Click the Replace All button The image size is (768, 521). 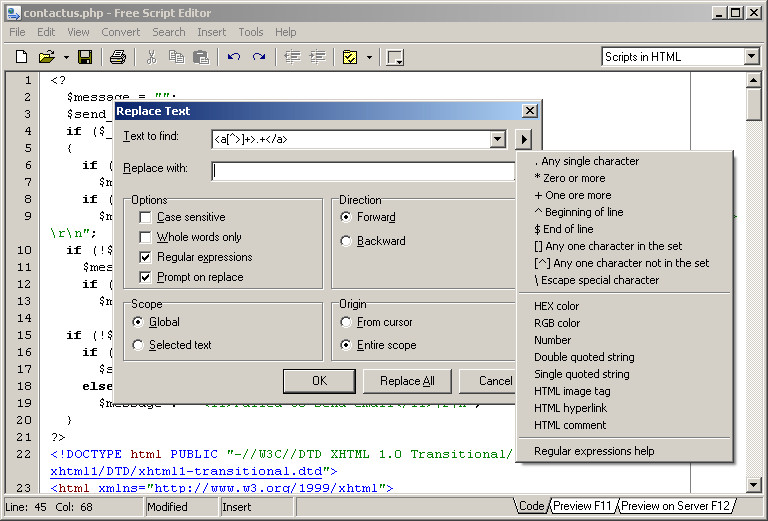407,381
